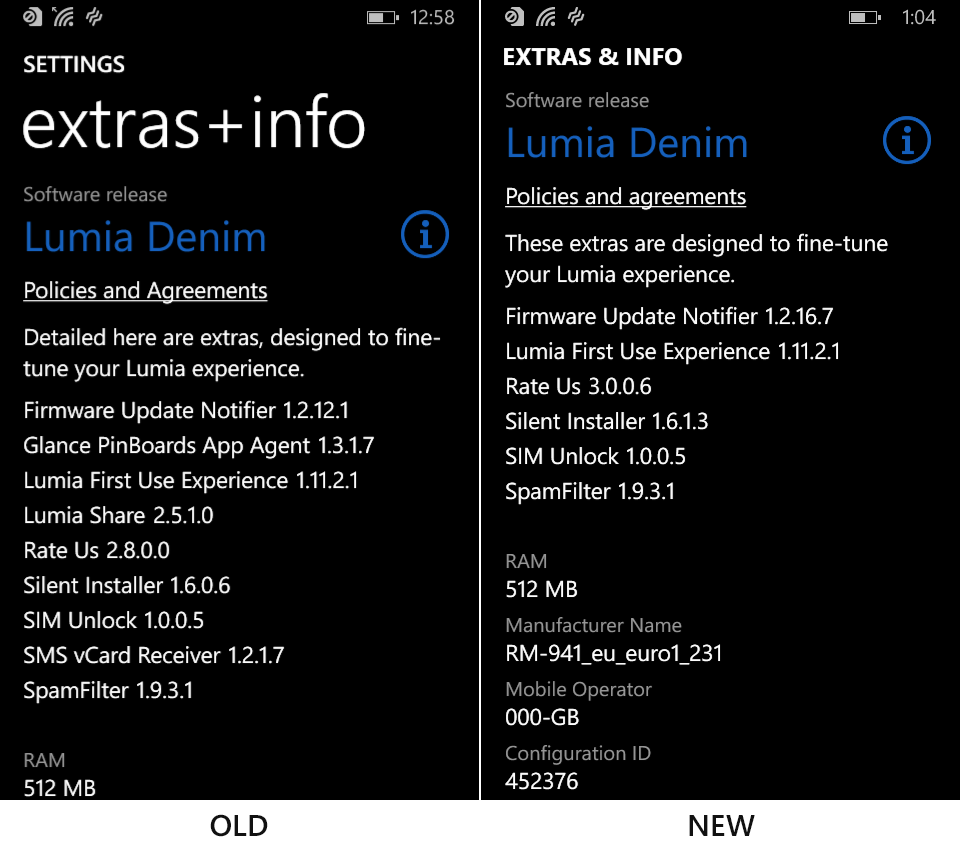Tap the info icon in the NEW screen
This screenshot has height=850, width=960.
(907, 140)
